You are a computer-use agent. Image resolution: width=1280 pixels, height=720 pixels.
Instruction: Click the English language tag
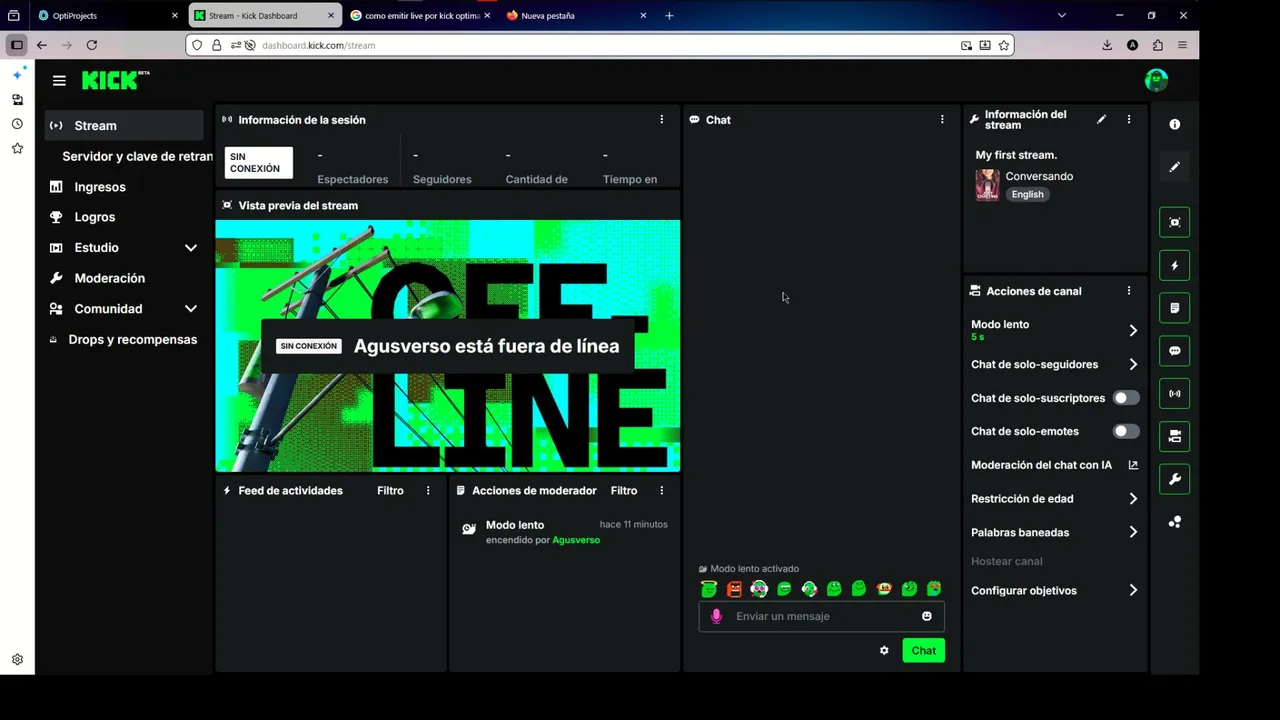click(x=1027, y=194)
